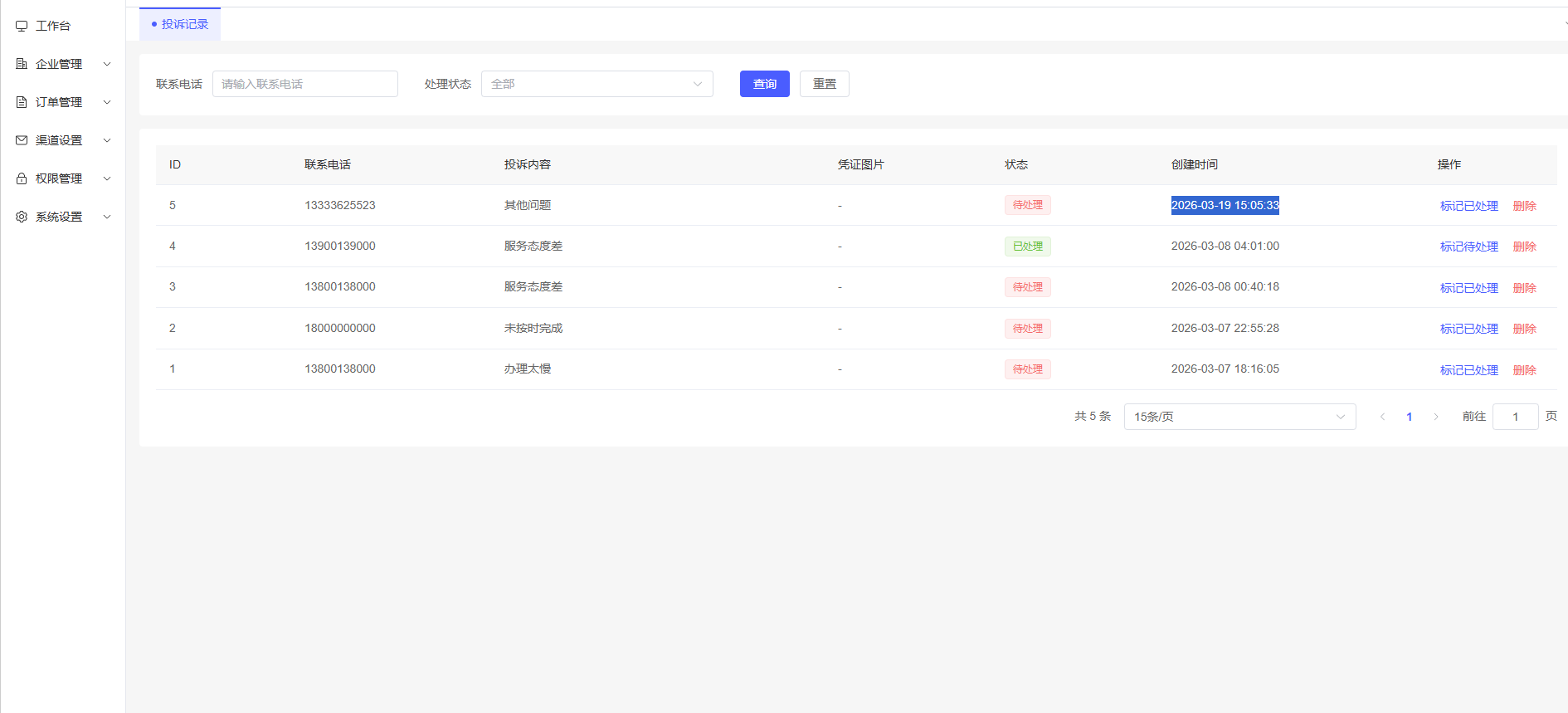Go to next page arrow in pagination

(1435, 417)
